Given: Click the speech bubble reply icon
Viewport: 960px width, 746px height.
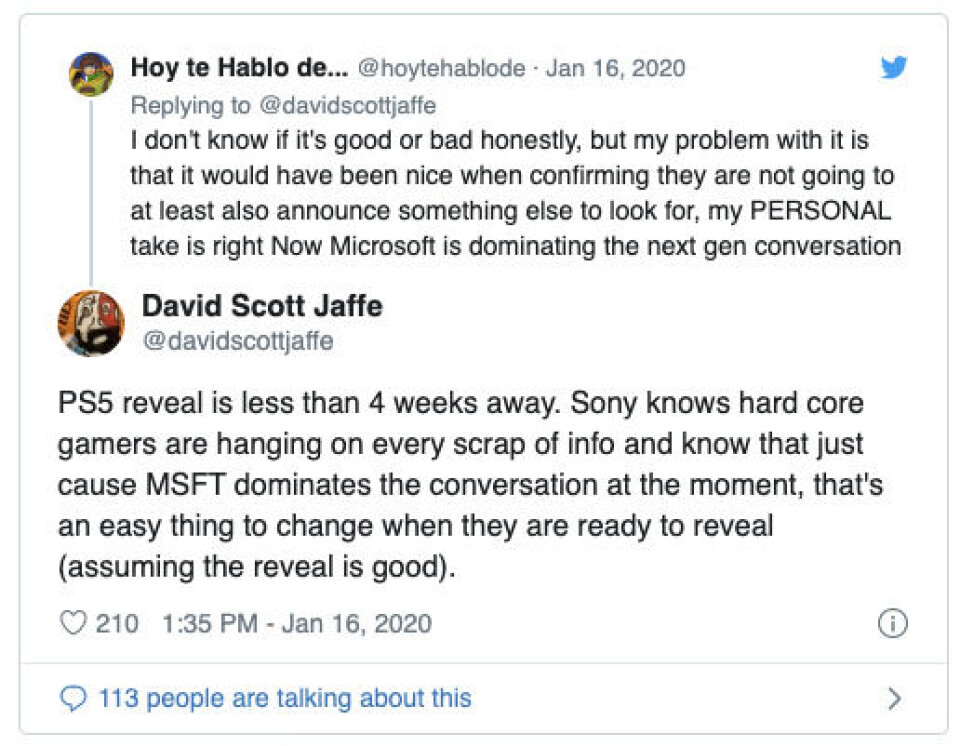Looking at the screenshot, I should (x=73, y=698).
